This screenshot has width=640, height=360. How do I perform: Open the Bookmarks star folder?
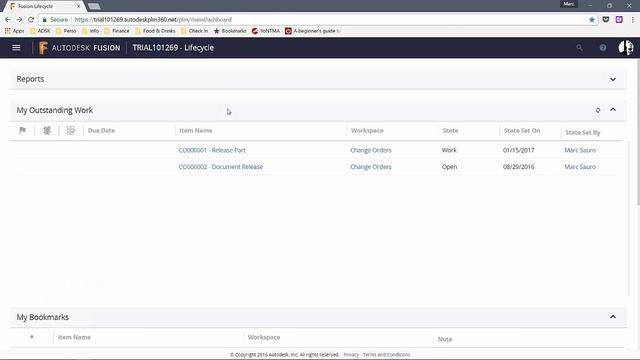tap(230, 31)
